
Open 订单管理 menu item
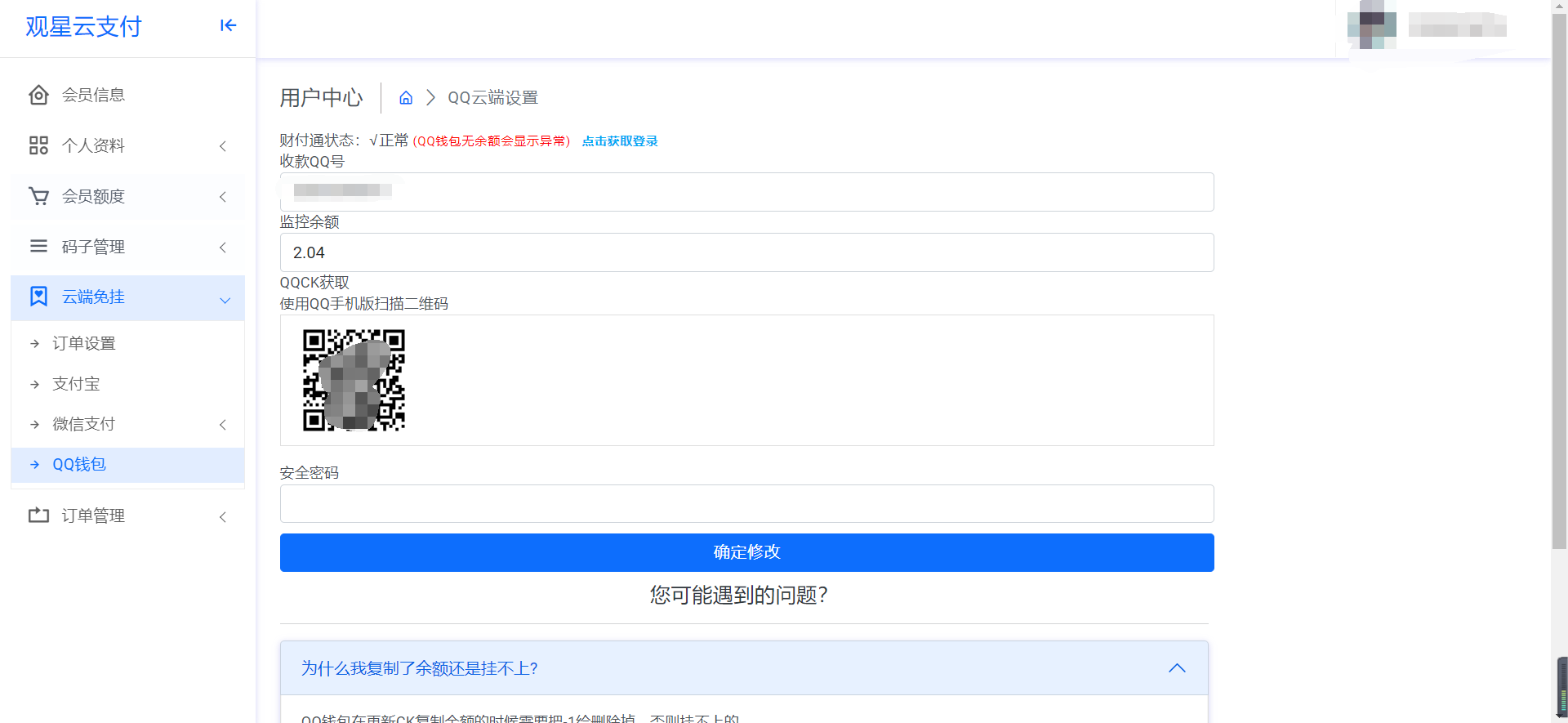click(x=127, y=515)
